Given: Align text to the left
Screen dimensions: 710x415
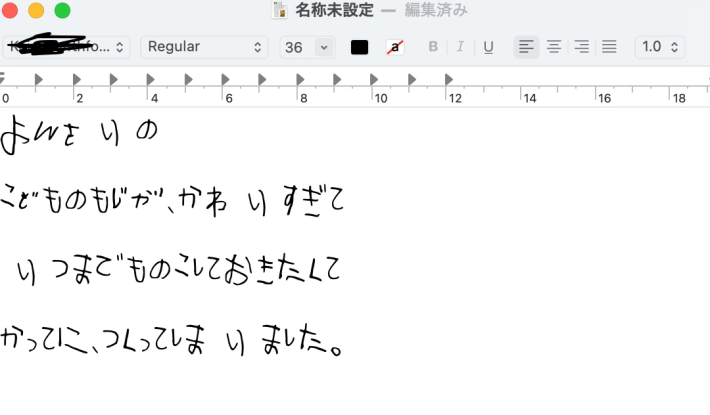Looking at the screenshot, I should [x=526, y=47].
